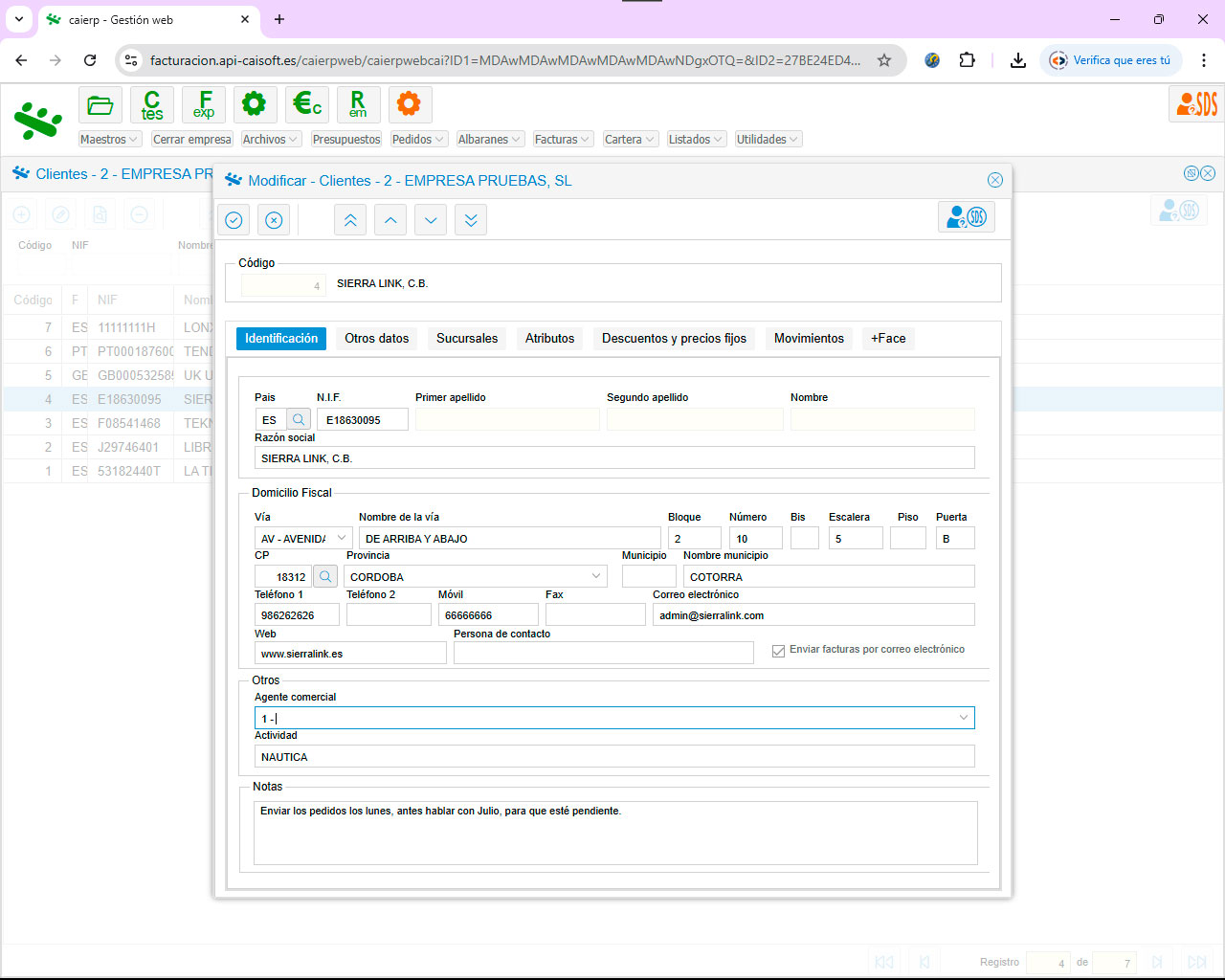Screen dimensions: 1225x980
Task: Confirm changes with the checkmark icon
Action: point(234,220)
